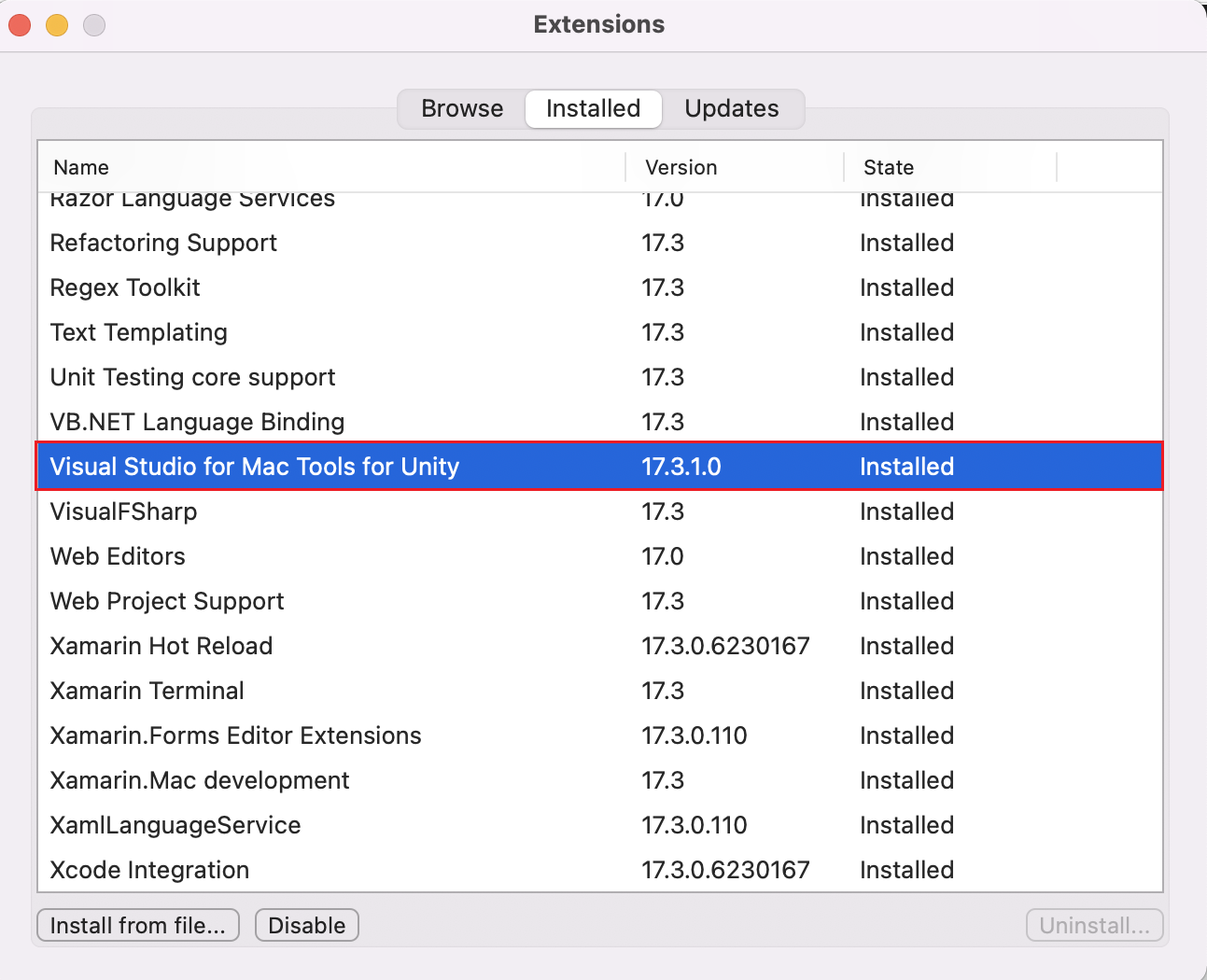Select the Xamarin Hot Reload extension
This screenshot has width=1207, height=980.
pyautogui.click(x=161, y=646)
